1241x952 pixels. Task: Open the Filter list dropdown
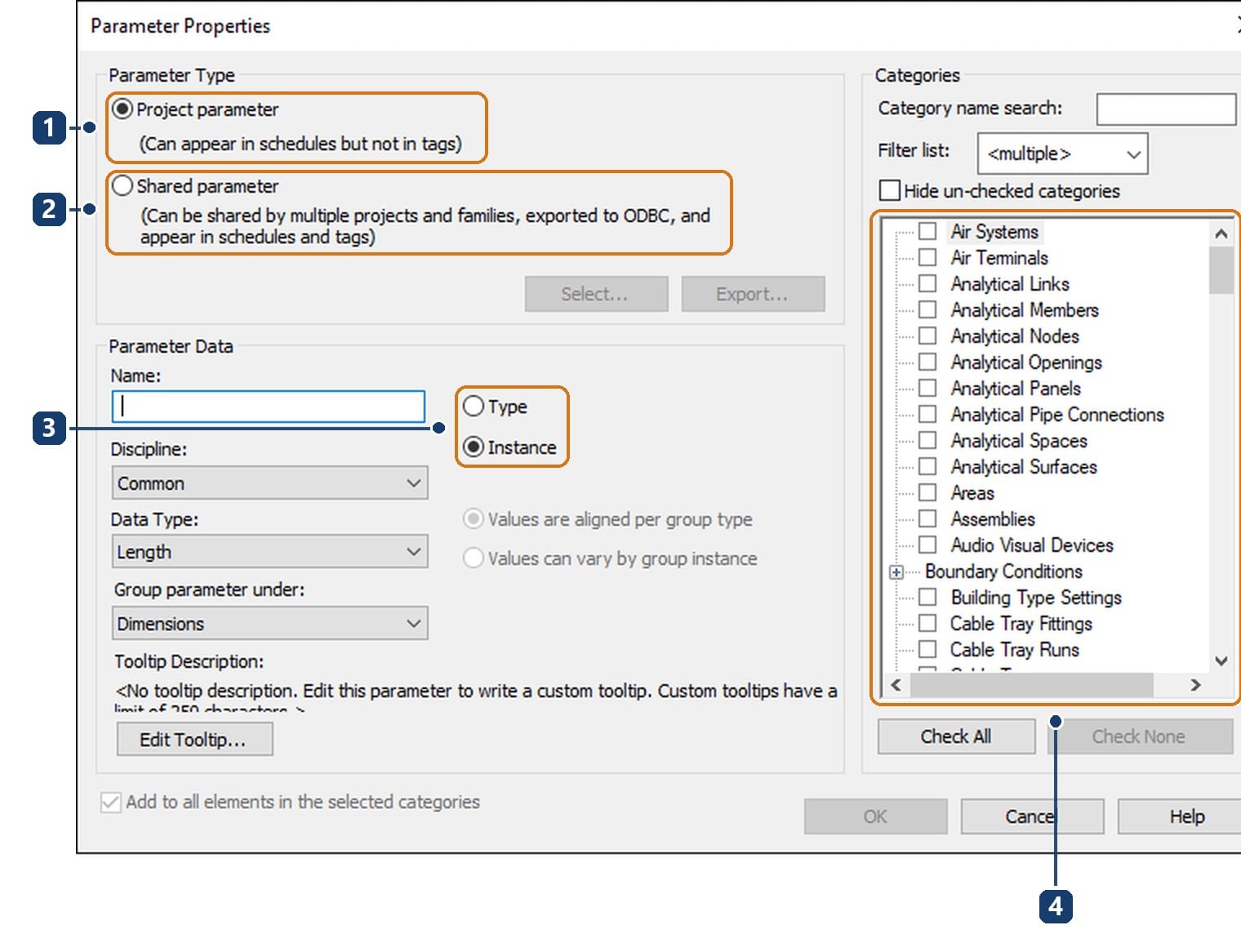(x=1062, y=153)
